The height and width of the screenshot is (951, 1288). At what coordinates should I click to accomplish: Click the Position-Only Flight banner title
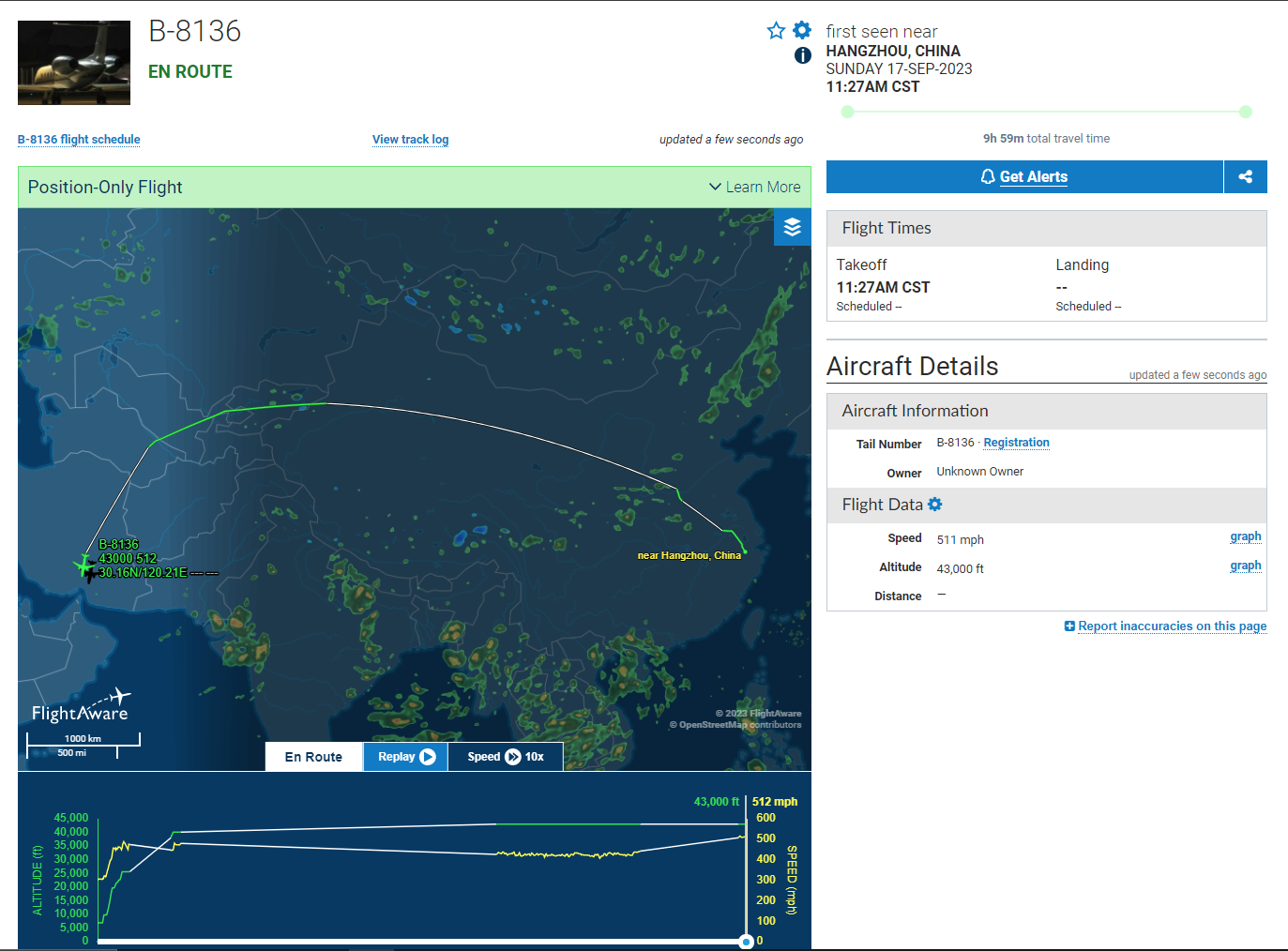coord(105,187)
